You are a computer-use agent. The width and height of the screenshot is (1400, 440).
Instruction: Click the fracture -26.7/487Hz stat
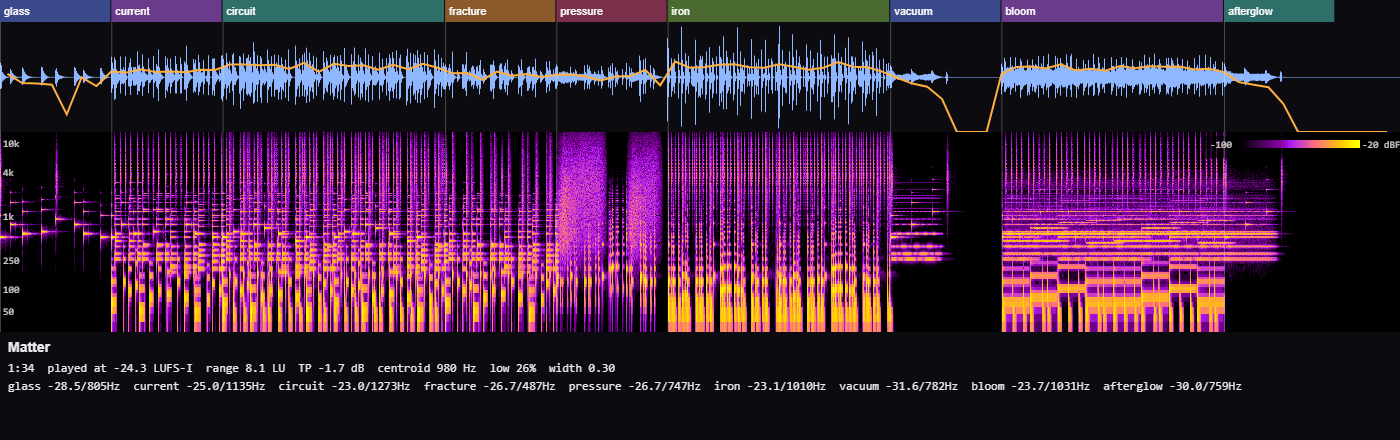tap(490, 386)
